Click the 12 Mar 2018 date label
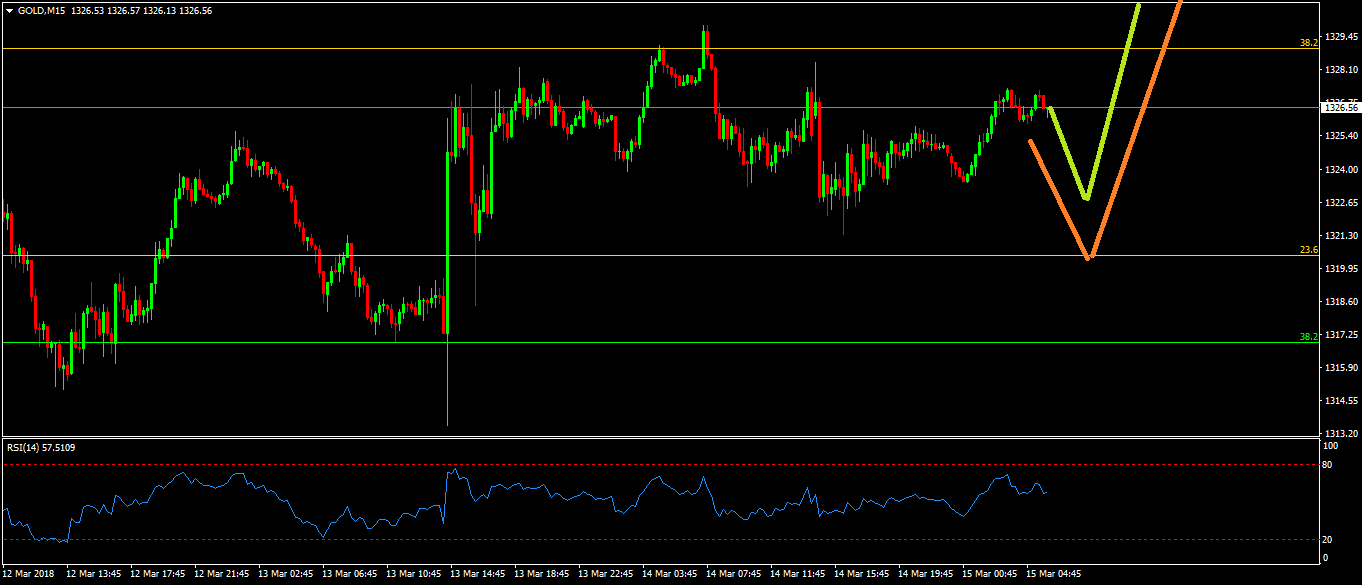The width and height of the screenshot is (1362, 585). [29, 574]
